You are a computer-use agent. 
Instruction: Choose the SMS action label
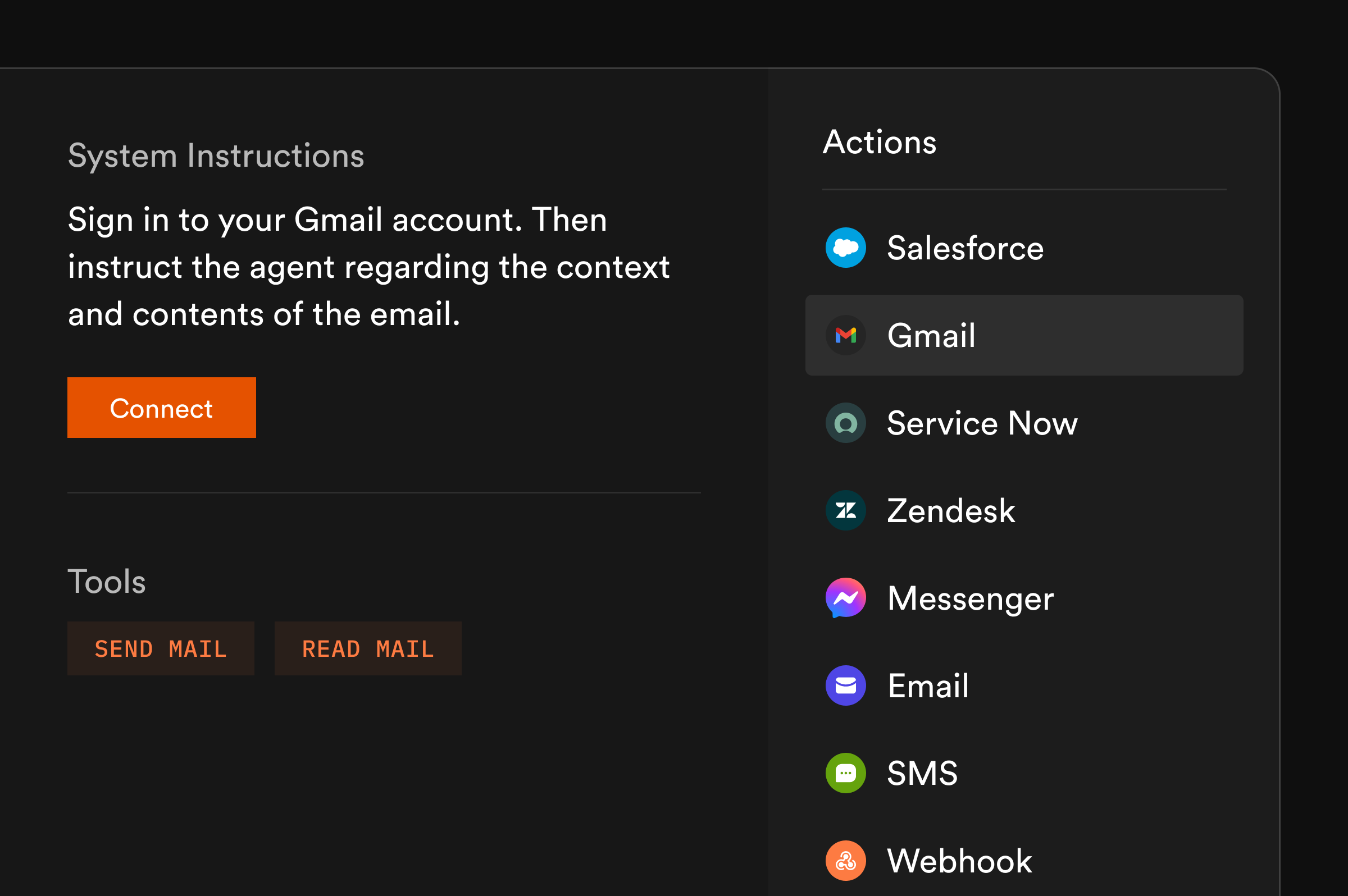(922, 773)
